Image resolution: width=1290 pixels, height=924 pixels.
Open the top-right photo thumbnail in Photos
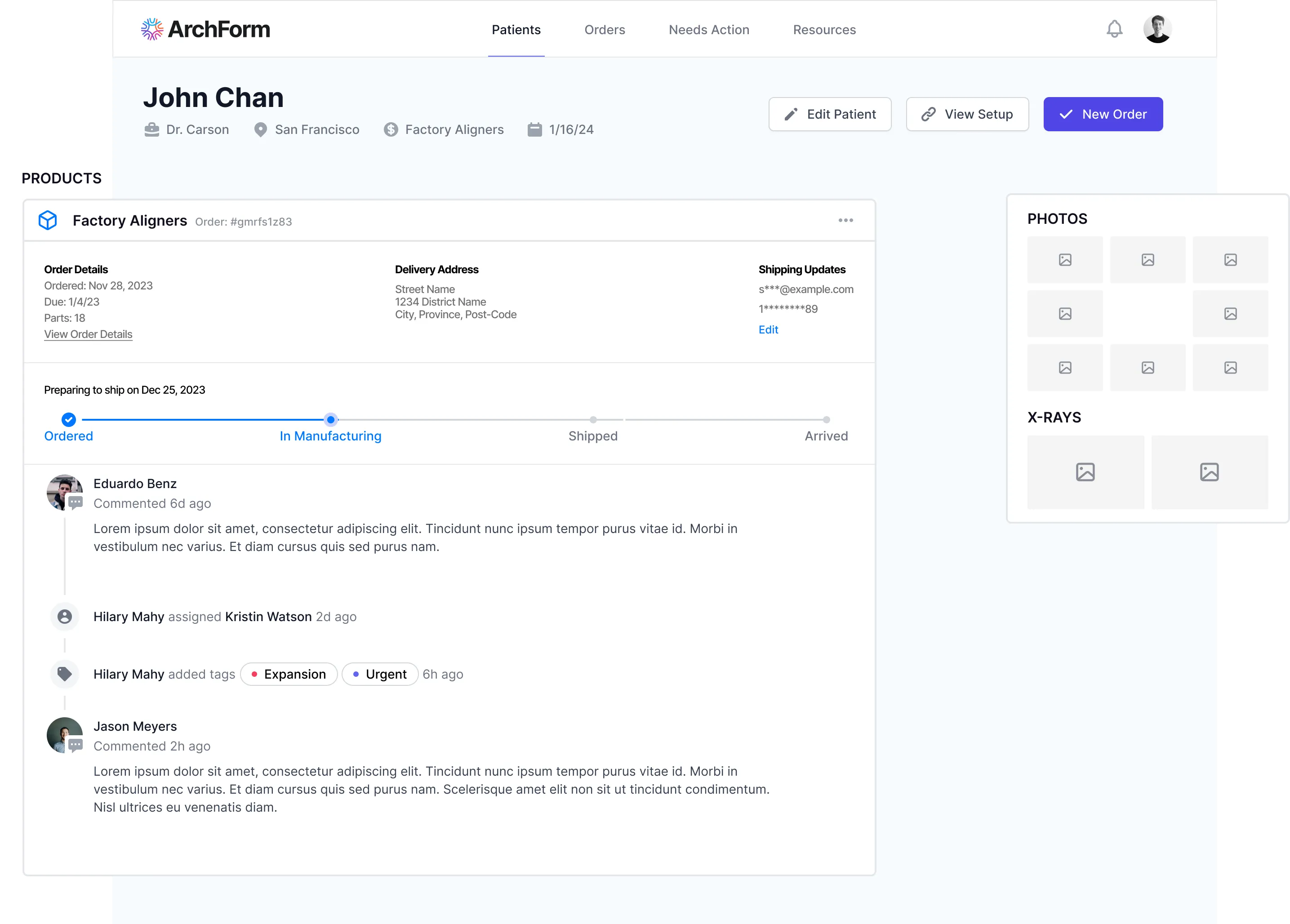(1230, 260)
